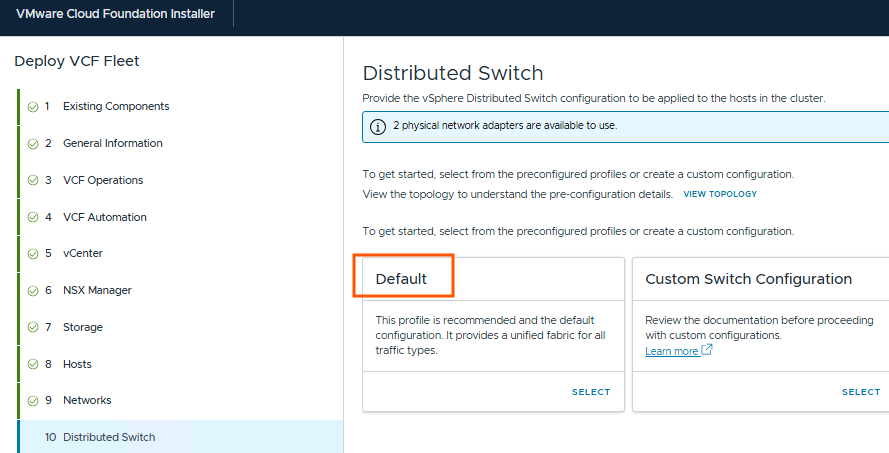889x453 pixels.
Task: Click the checkmark icon beside VCF Automation
Action: 33,218
